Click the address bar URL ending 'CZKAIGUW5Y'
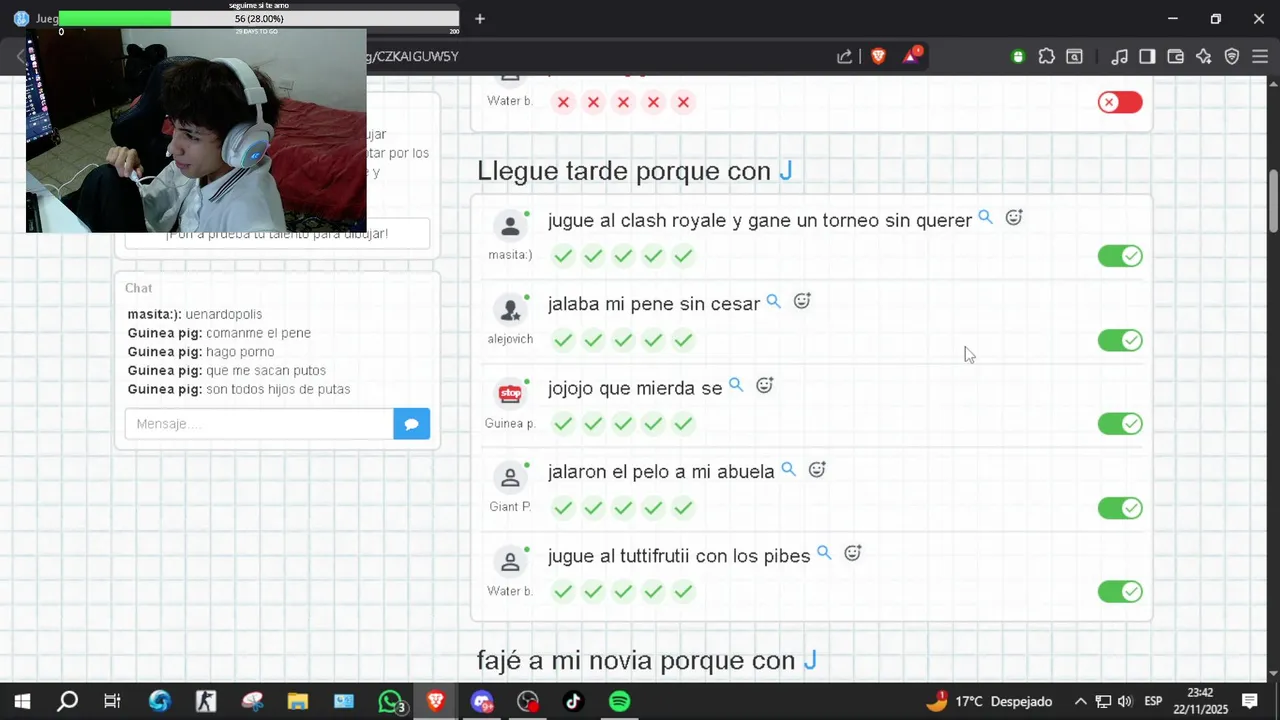This screenshot has width=1280, height=720. 412,56
